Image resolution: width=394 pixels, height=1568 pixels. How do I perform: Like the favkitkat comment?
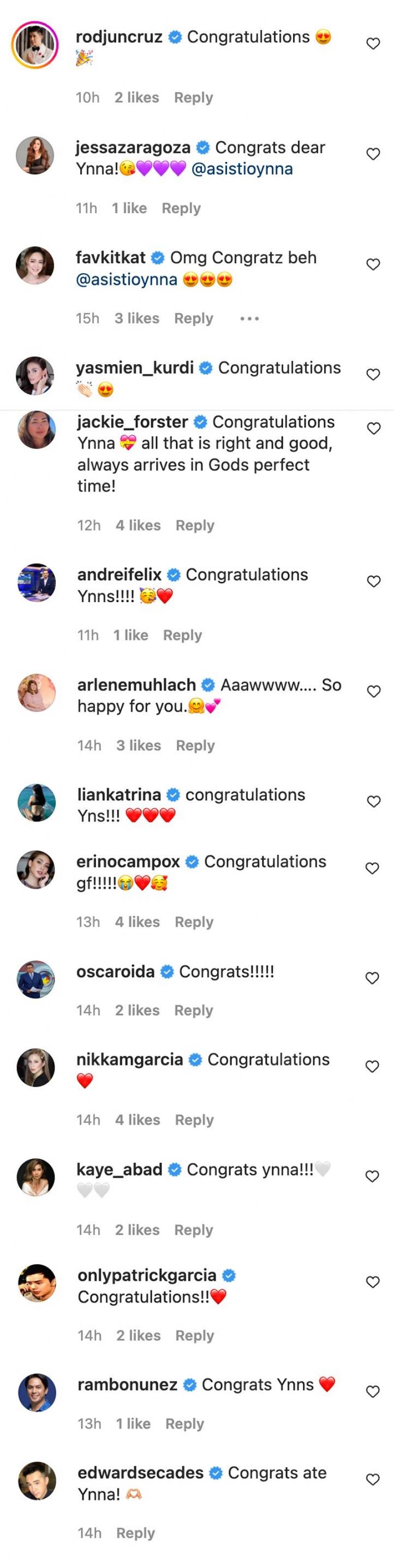(x=373, y=265)
